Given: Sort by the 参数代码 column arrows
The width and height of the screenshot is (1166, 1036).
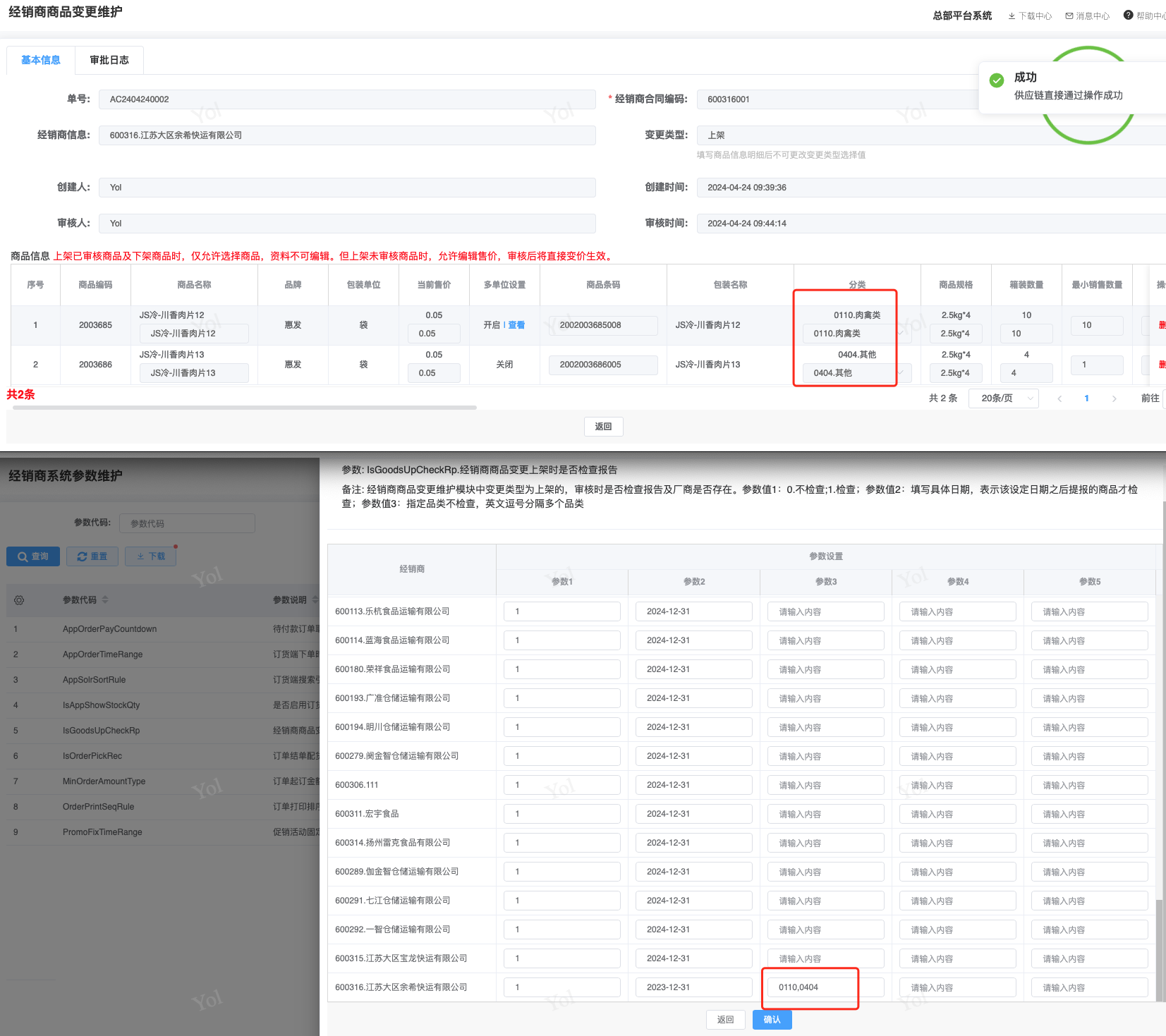Looking at the screenshot, I should (x=105, y=599).
